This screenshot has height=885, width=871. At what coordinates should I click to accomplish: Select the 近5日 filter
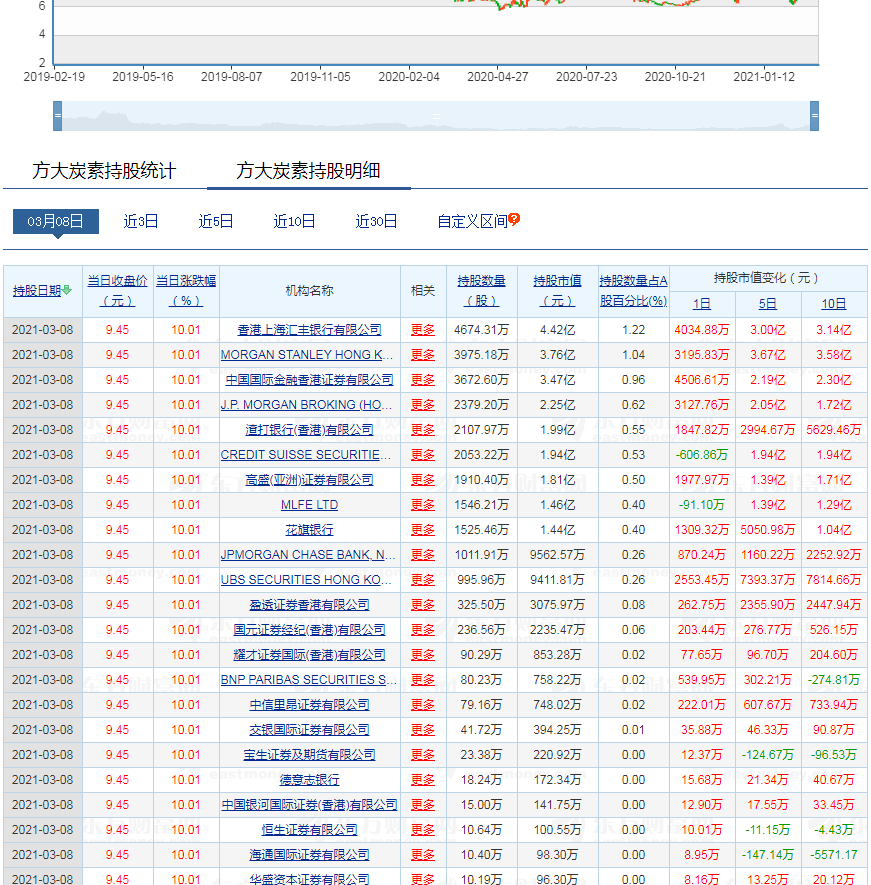[x=216, y=221]
